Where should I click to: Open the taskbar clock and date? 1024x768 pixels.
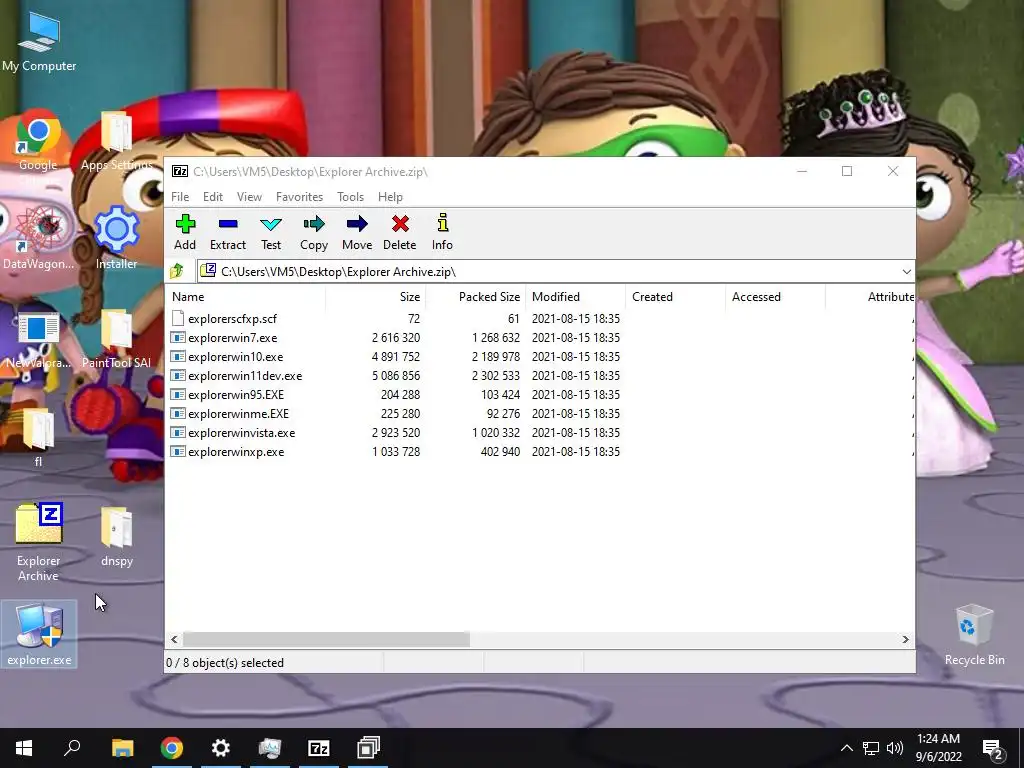pos(938,748)
